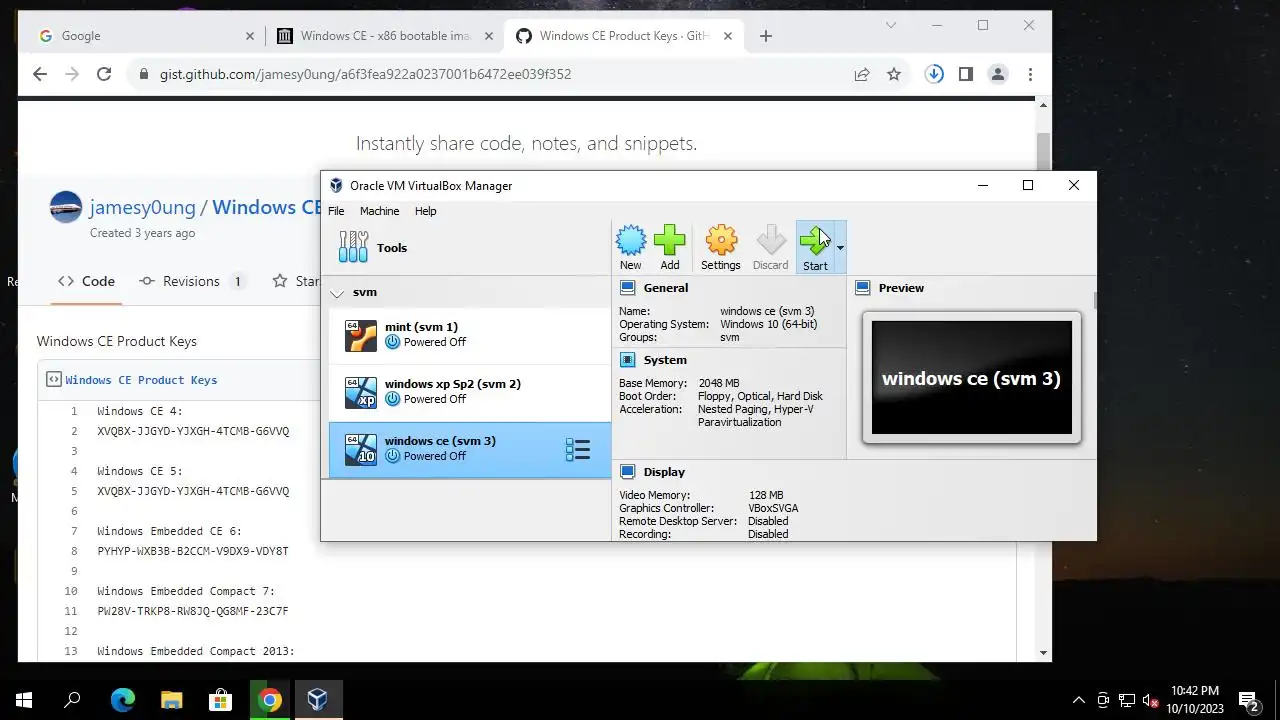
Task: Click the Chrome back arrow
Action: (x=40, y=74)
